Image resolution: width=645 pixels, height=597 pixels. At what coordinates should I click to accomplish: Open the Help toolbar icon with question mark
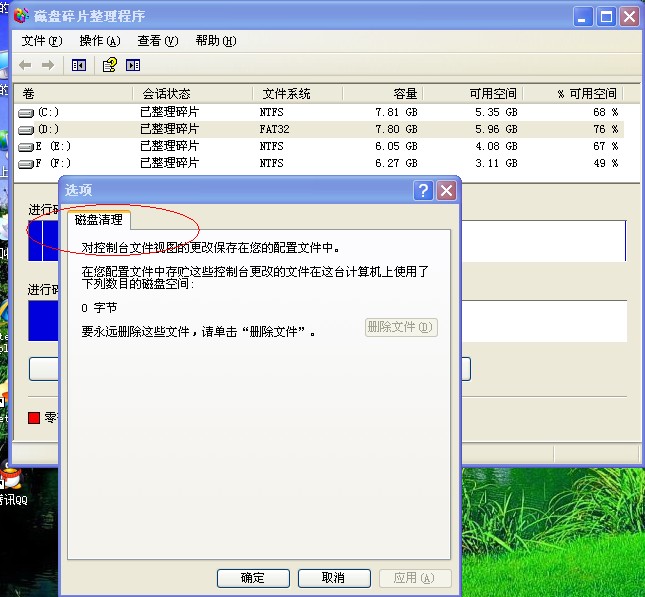[110, 65]
